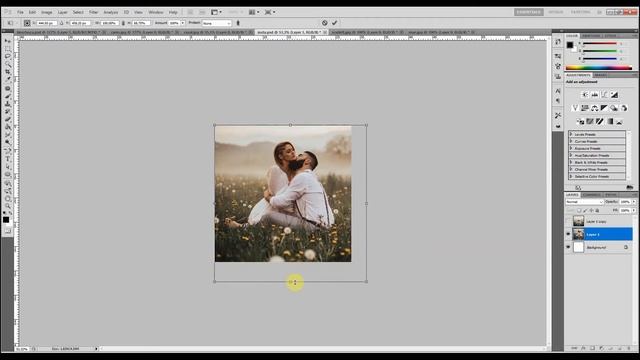The image size is (640, 360).
Task: Add a Curves adjustment
Action: tap(604, 95)
